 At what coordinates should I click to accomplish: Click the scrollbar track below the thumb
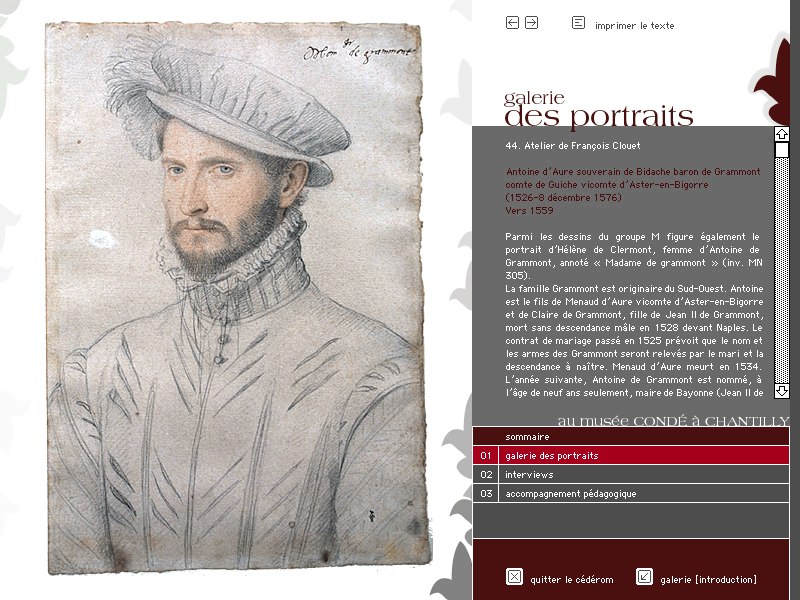(x=782, y=270)
